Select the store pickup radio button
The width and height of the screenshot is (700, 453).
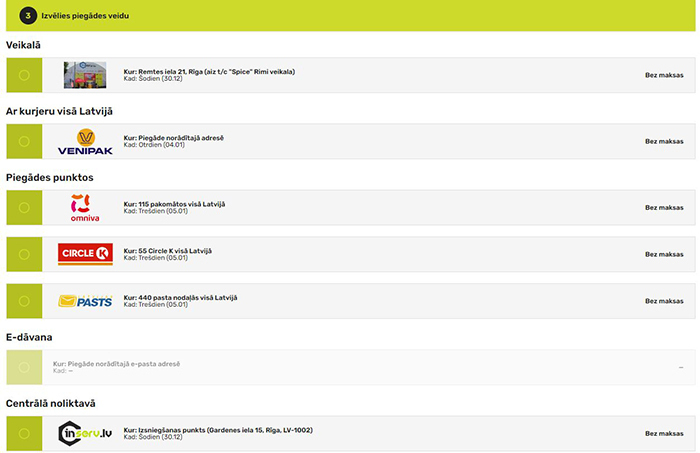[x=24, y=75]
